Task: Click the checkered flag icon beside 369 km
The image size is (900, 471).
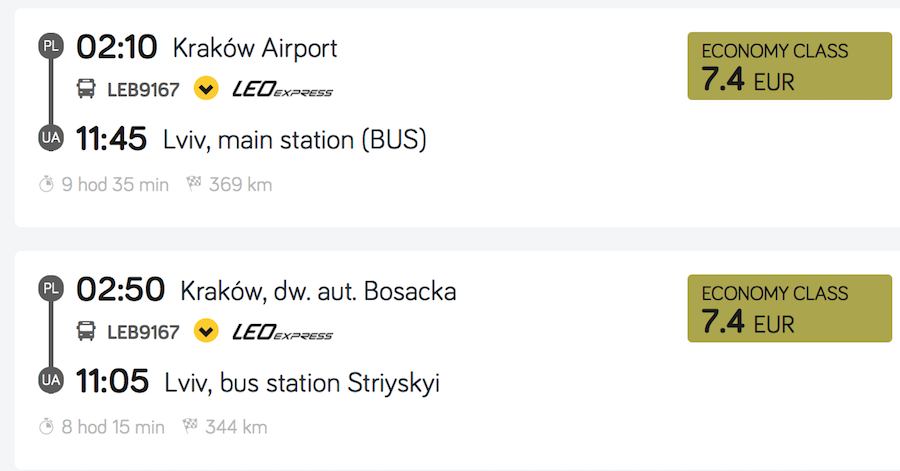Action: pyautogui.click(x=194, y=184)
